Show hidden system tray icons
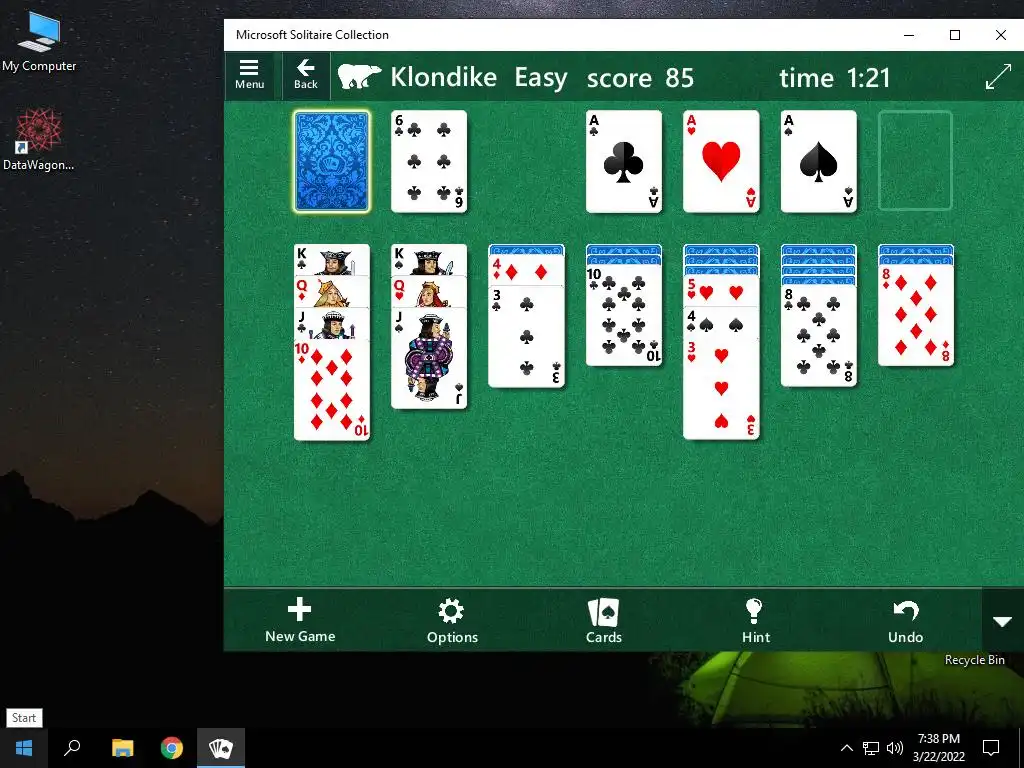 pos(846,748)
